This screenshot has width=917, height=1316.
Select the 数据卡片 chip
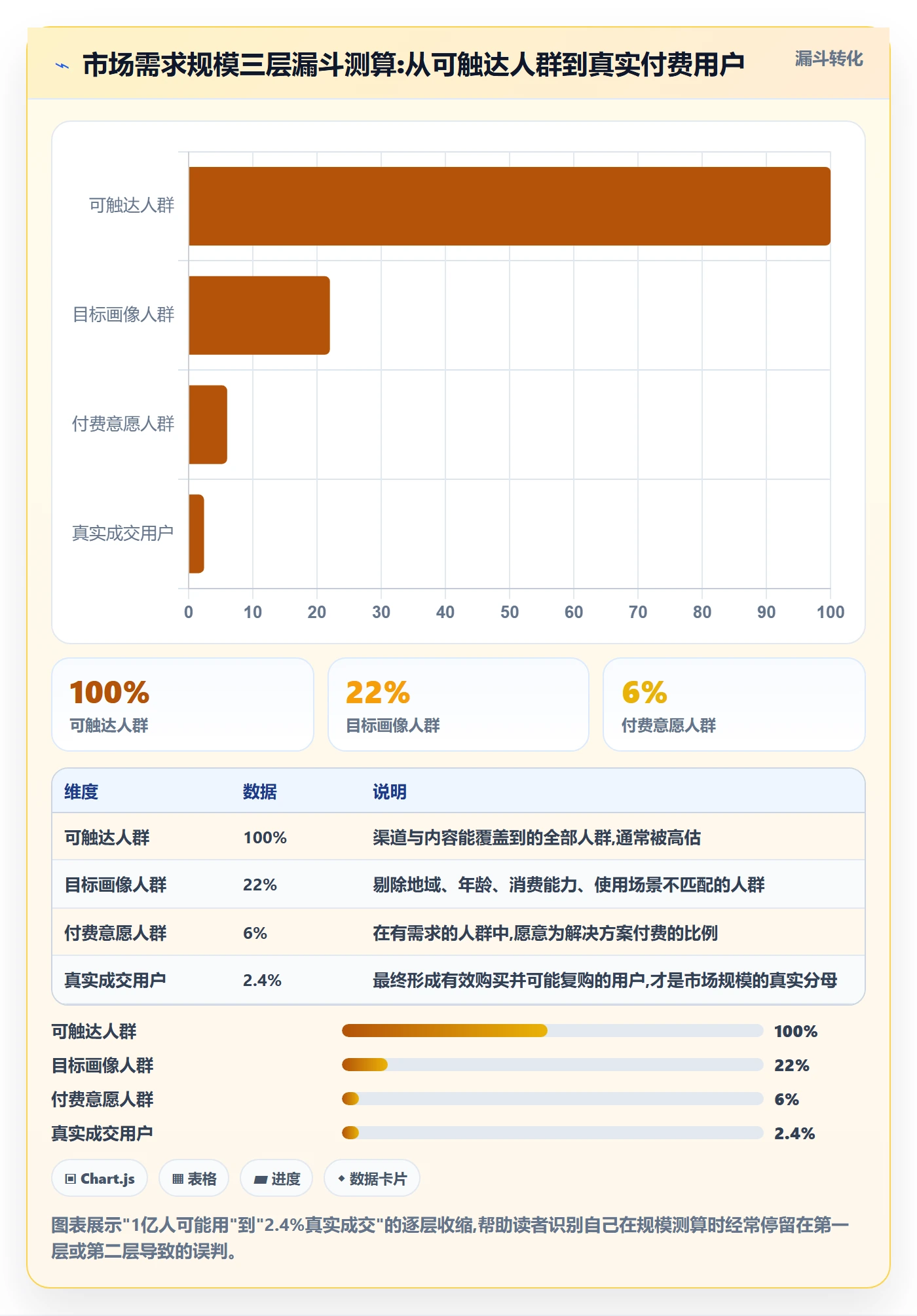[372, 1179]
